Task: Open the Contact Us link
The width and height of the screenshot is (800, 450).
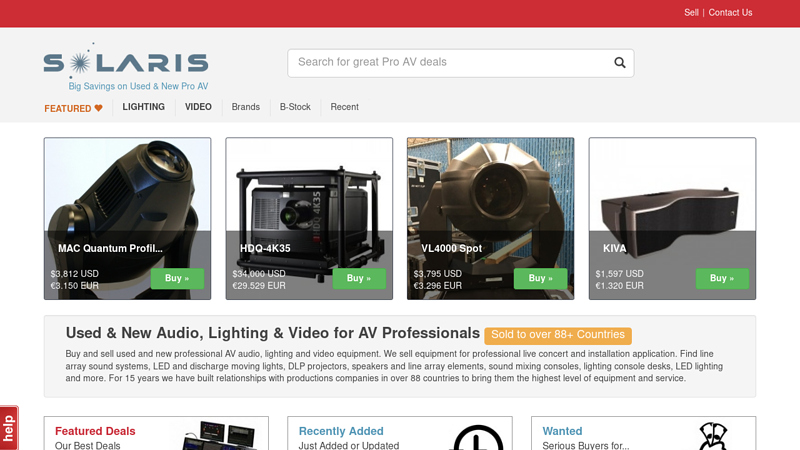Action: pyautogui.click(x=730, y=13)
